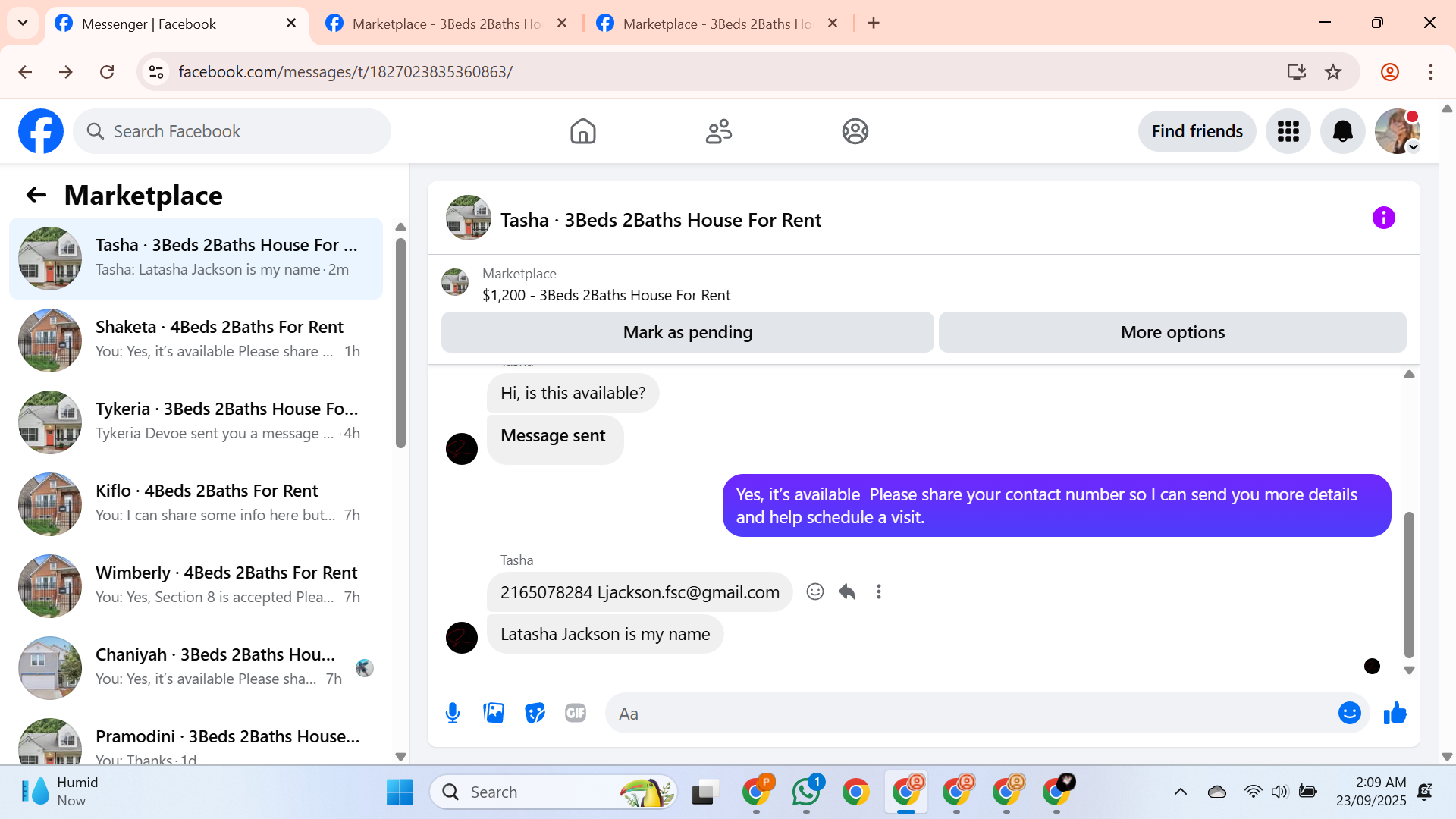This screenshot has width=1456, height=819.
Task: Open More options for the listing
Action: click(1172, 332)
